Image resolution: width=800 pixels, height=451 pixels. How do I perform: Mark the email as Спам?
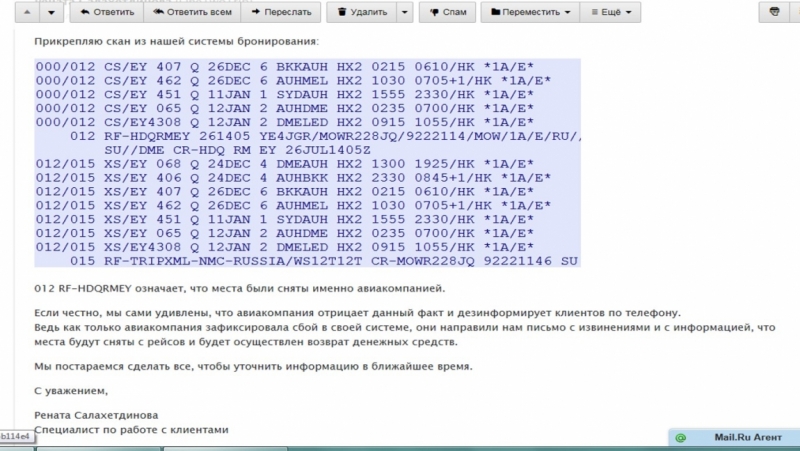(446, 13)
